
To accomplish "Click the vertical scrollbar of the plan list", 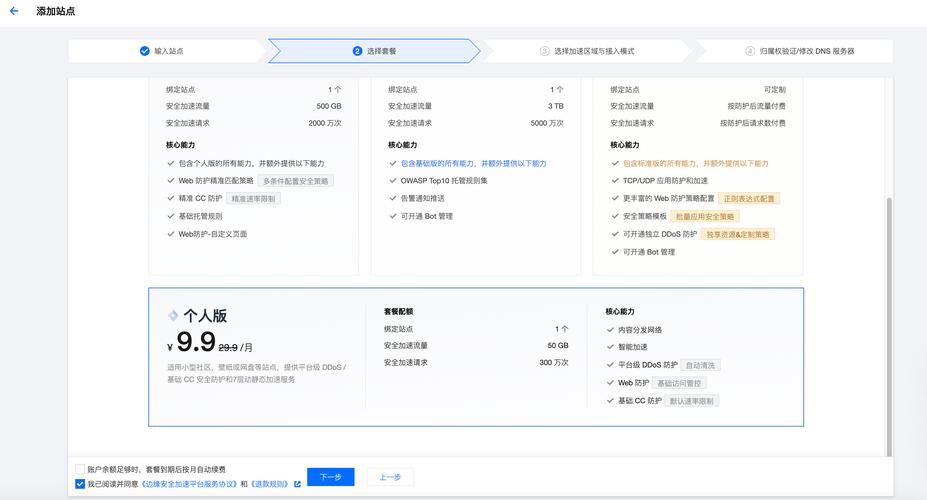I will coord(889,325).
